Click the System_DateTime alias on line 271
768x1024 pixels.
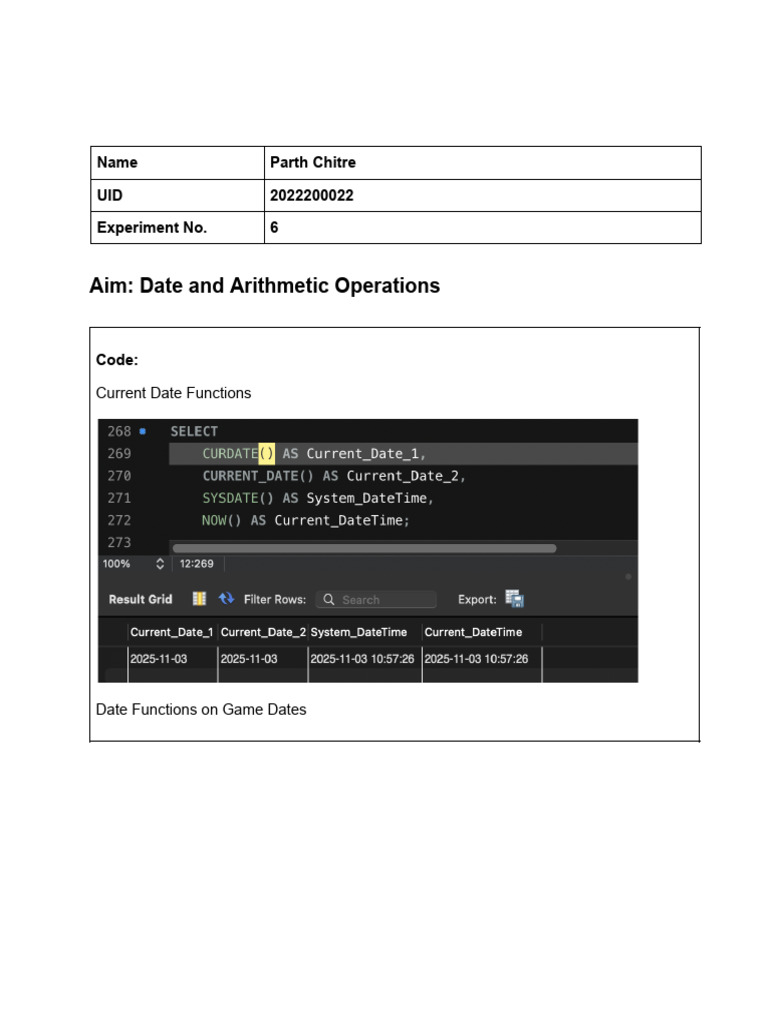pos(366,498)
